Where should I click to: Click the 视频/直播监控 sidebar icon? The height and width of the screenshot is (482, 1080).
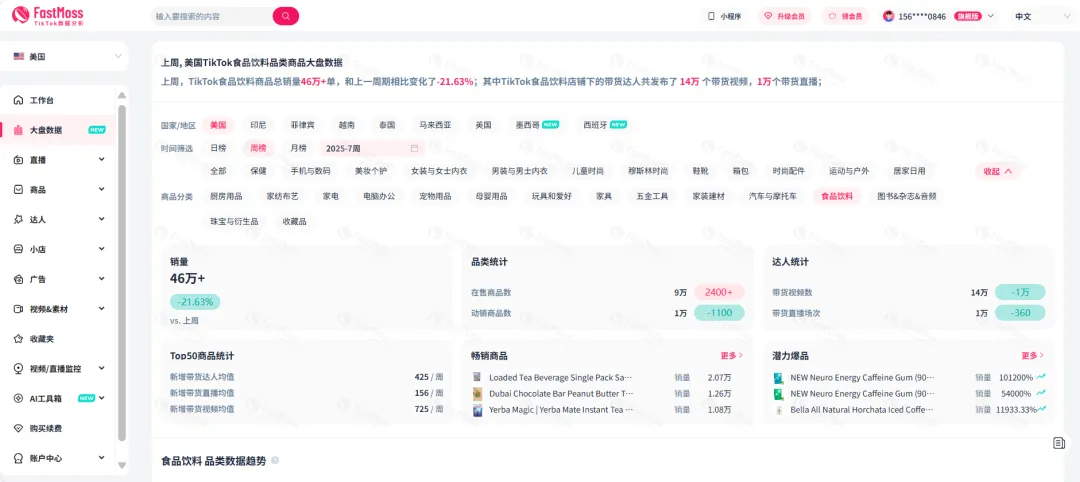pyautogui.click(x=19, y=368)
